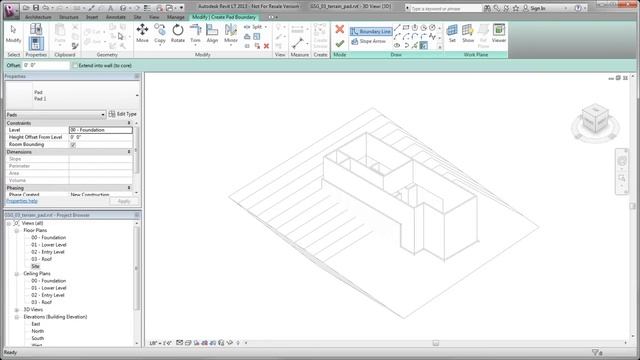Collapse the Constraints section
The image size is (640, 360).
pyautogui.click(x=129, y=123)
